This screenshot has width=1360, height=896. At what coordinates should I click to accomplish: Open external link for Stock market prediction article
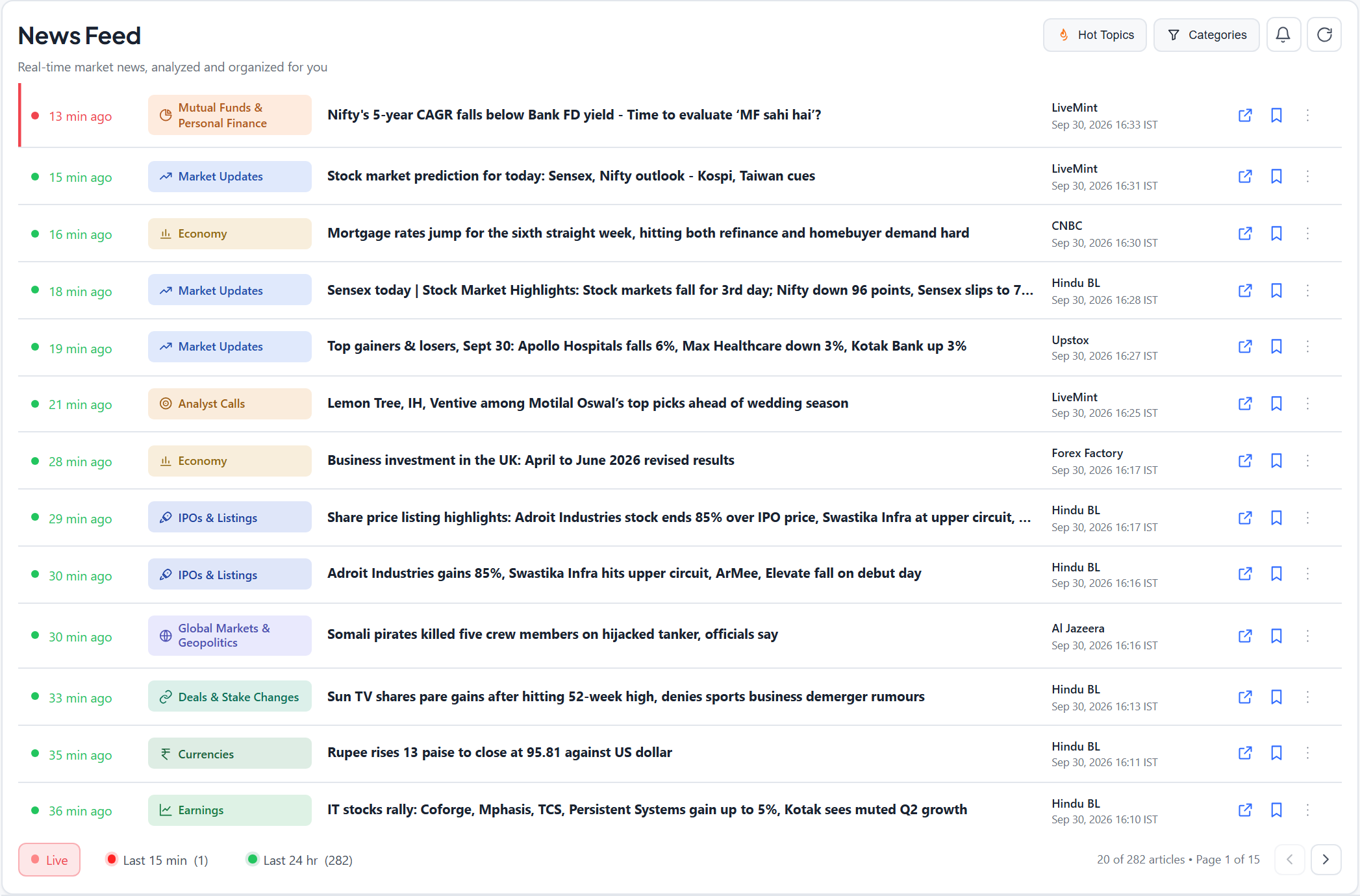(1245, 177)
